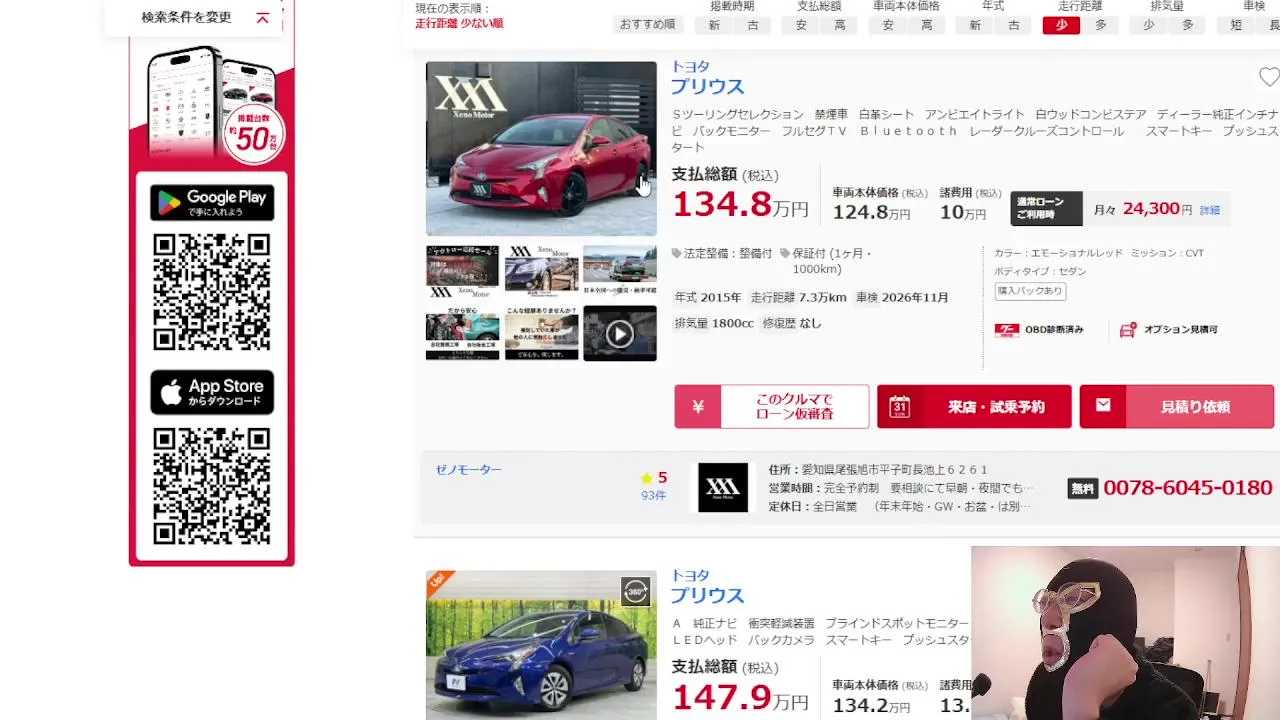
Task: Favorite the red Prius with heart icon
Action: 1269,77
